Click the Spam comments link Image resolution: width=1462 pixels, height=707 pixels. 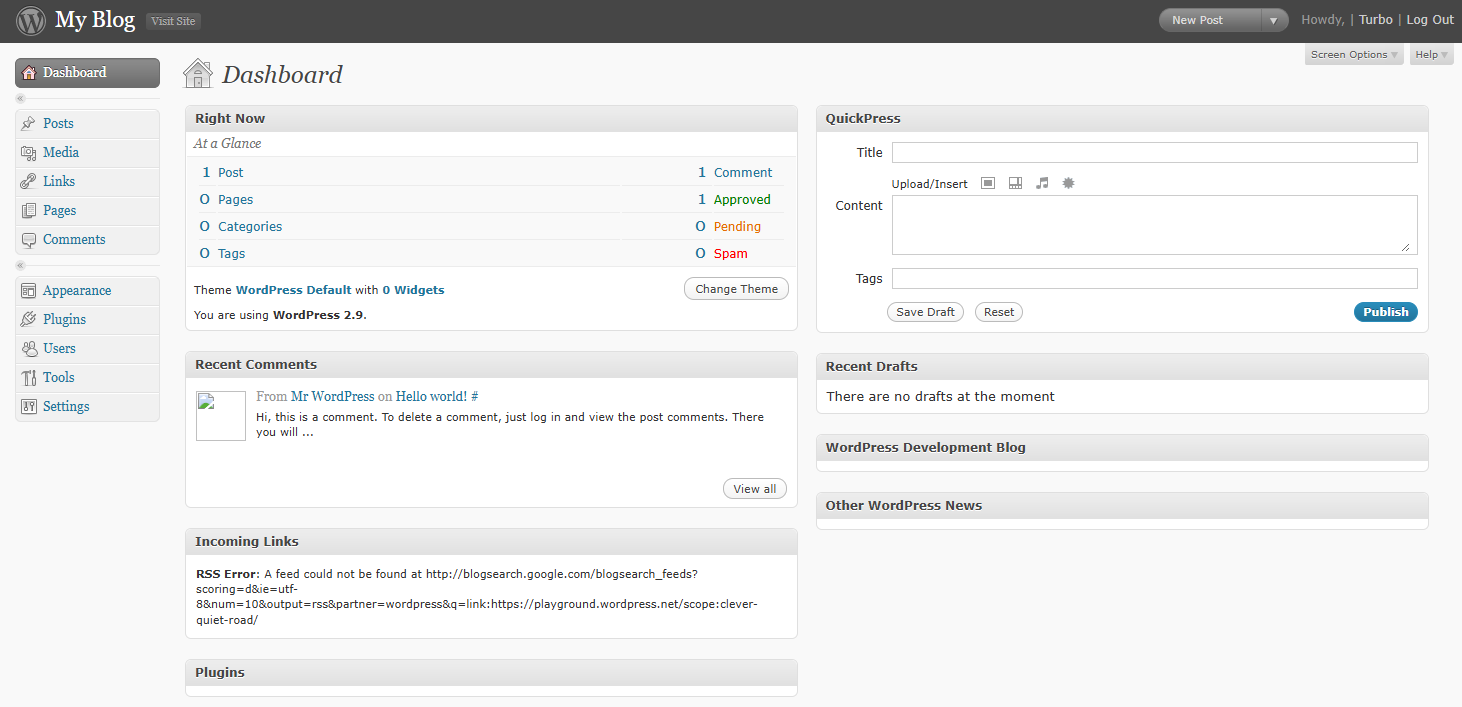coord(731,254)
